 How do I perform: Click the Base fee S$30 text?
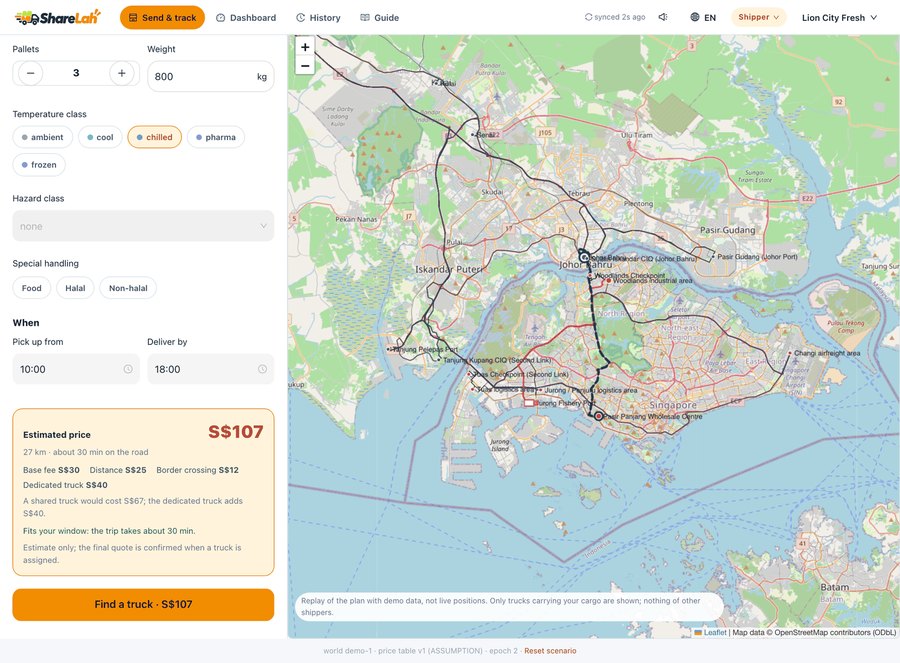pos(51,470)
